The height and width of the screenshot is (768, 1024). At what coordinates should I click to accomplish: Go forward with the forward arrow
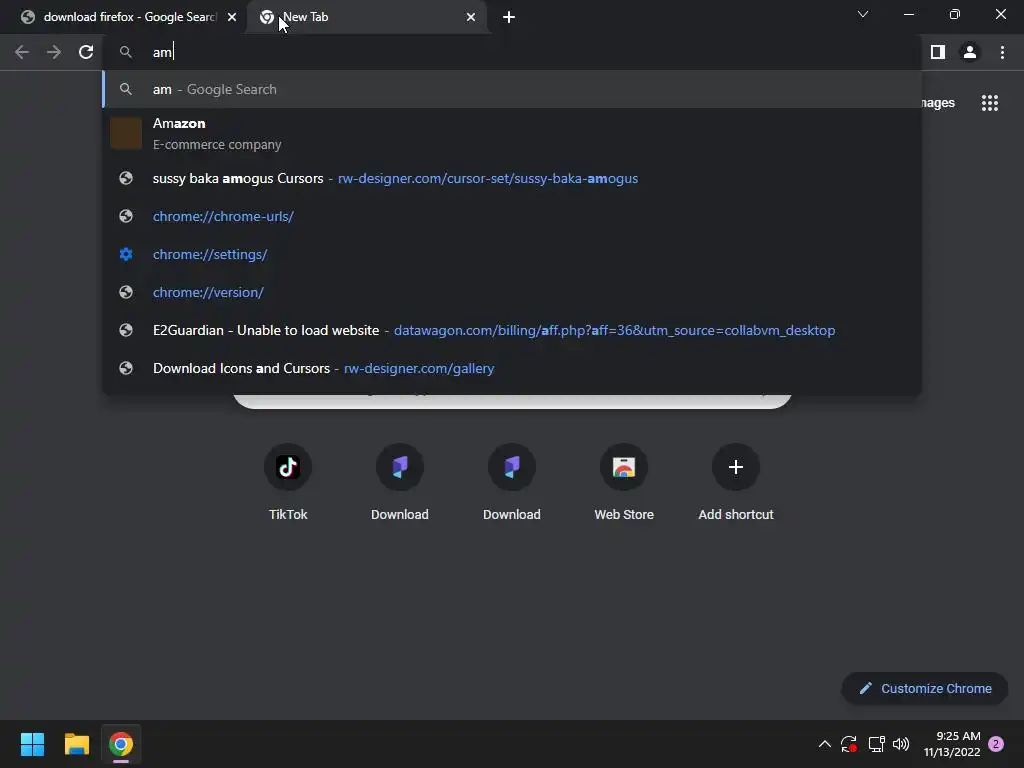click(54, 52)
